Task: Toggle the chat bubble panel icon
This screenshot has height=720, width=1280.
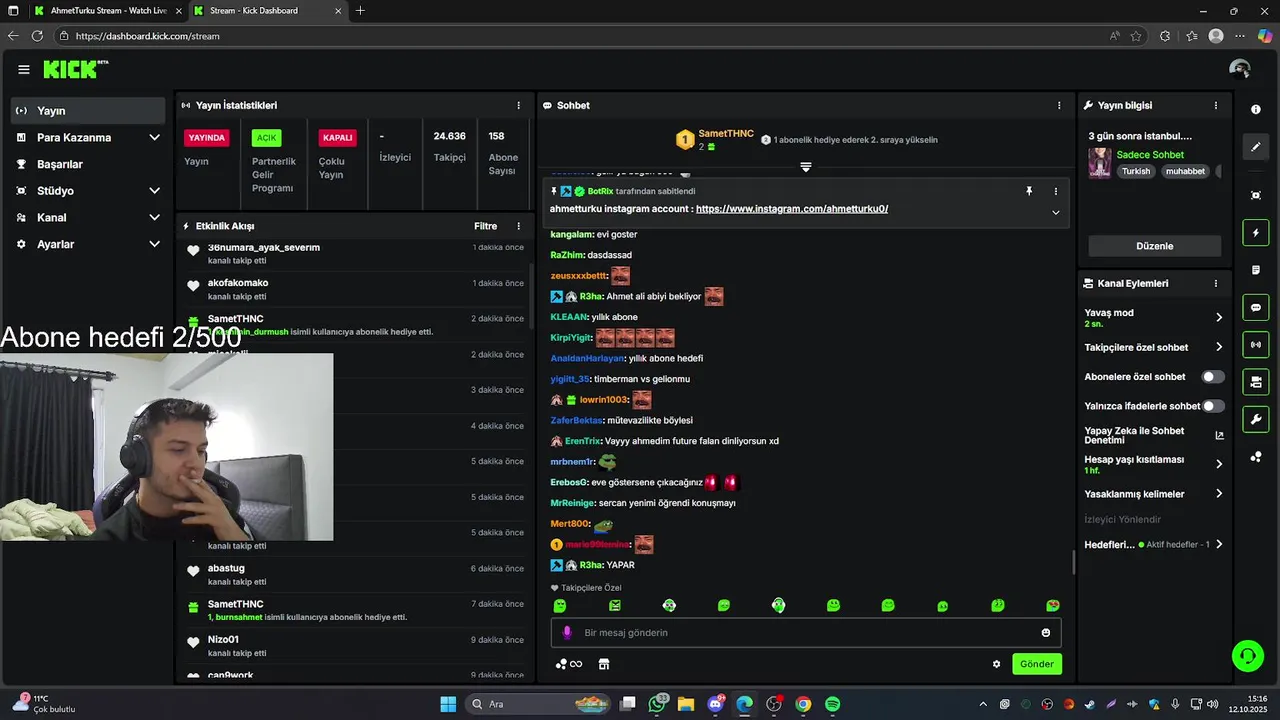Action: point(1256,308)
